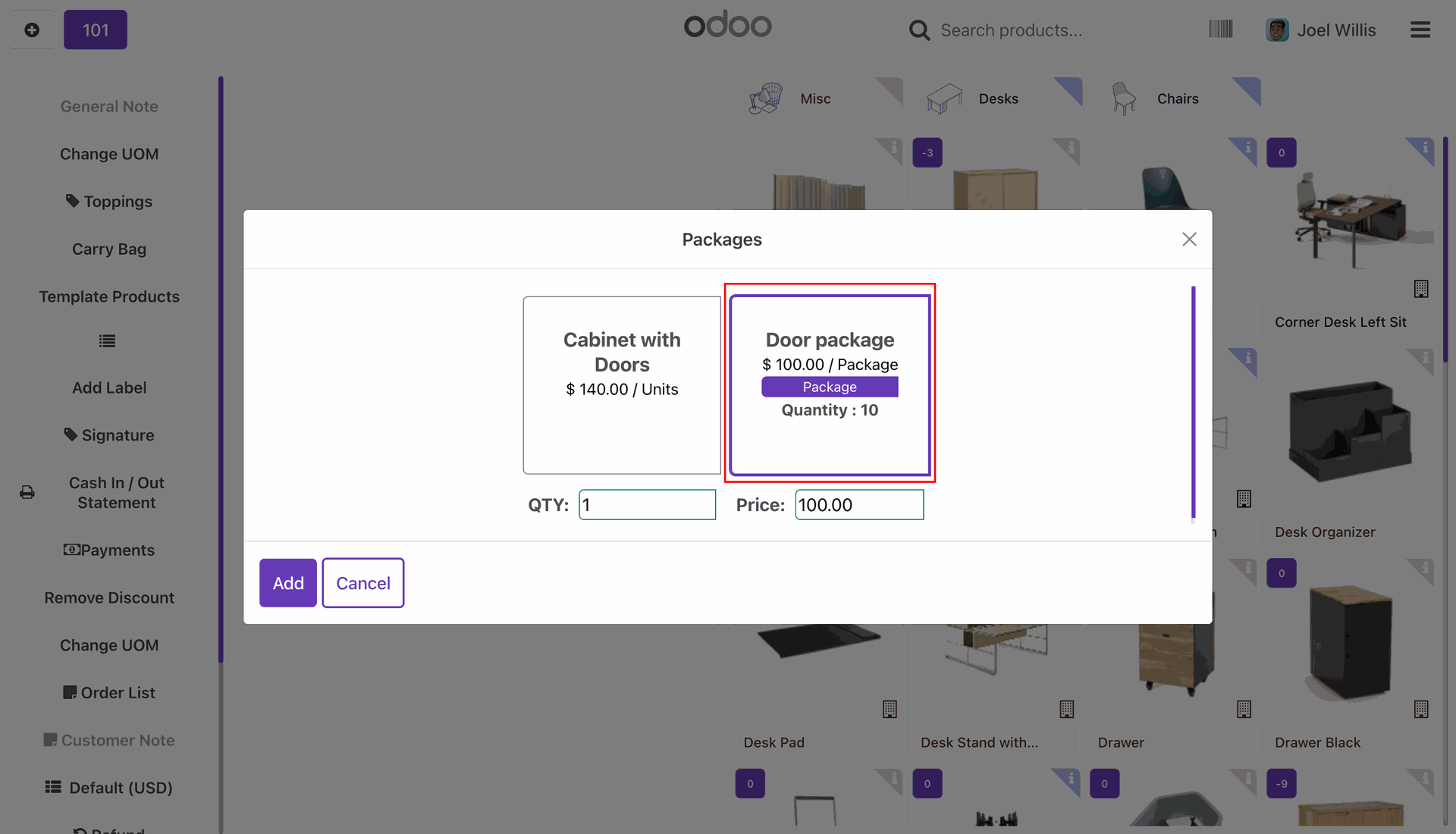Image resolution: width=1456 pixels, height=834 pixels.
Task: Open info icon on Corner Desk Left Sit
Action: tap(1425, 147)
